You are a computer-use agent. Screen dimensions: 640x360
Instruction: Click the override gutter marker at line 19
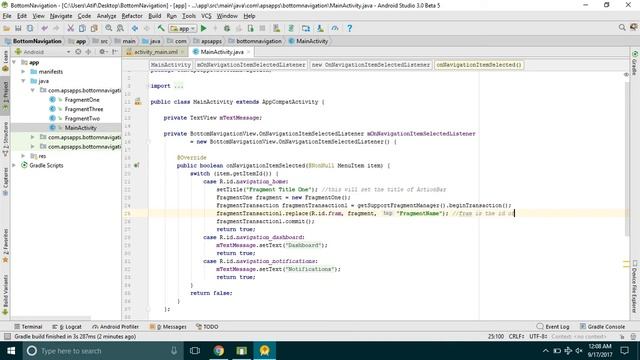[137, 165]
